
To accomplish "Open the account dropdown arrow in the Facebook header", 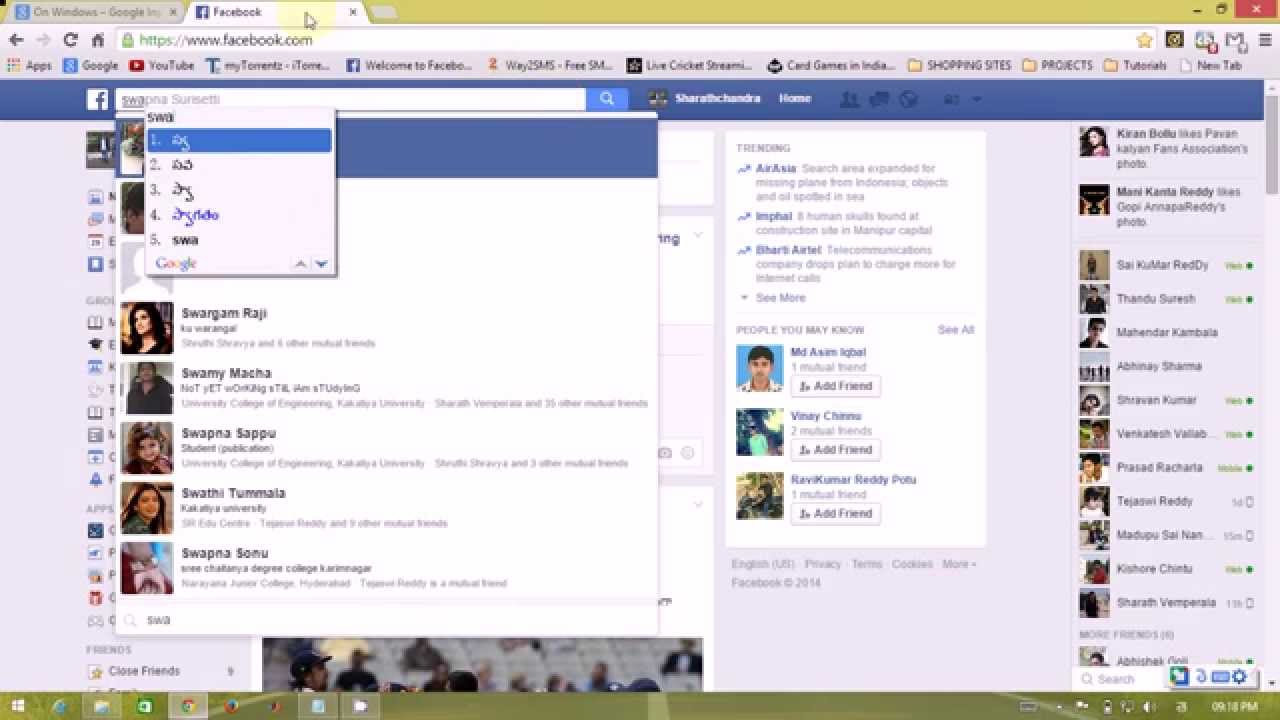I will (x=977, y=99).
